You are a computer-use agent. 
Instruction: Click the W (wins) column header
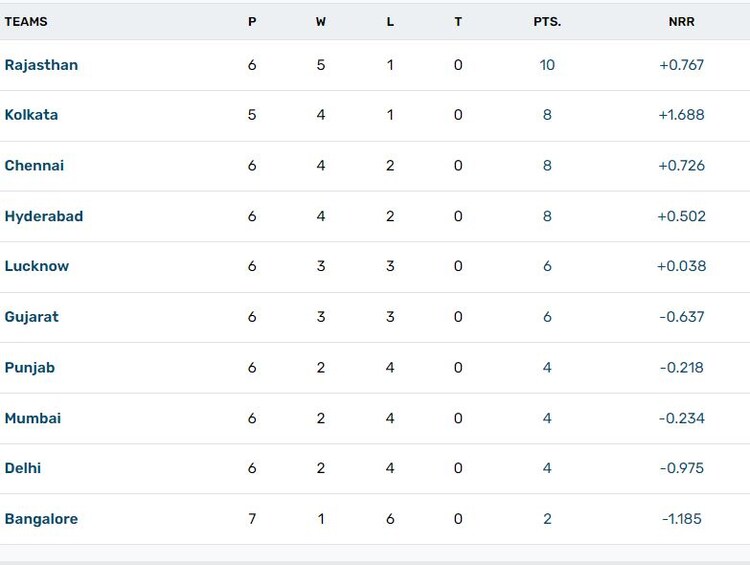tap(321, 21)
